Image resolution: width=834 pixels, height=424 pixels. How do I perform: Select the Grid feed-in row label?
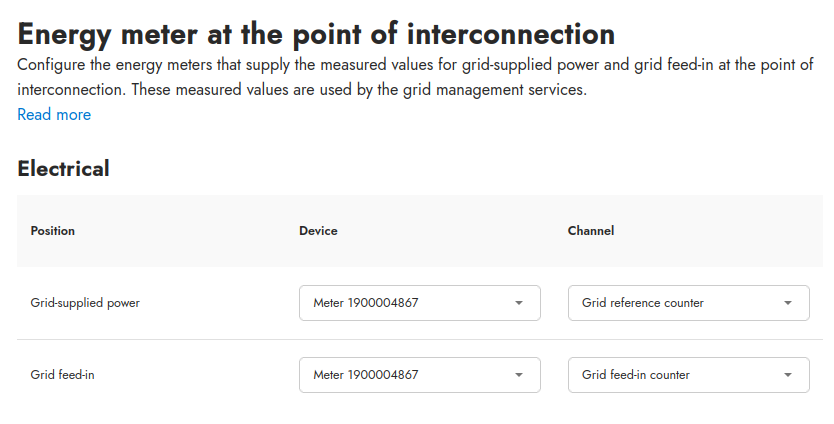pos(63,375)
